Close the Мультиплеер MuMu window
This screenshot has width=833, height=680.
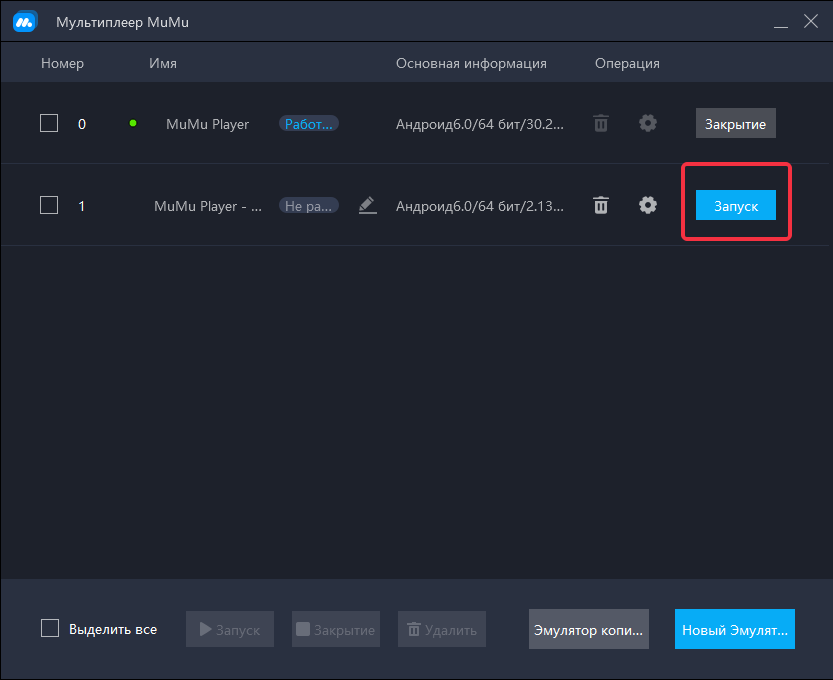coord(811,21)
